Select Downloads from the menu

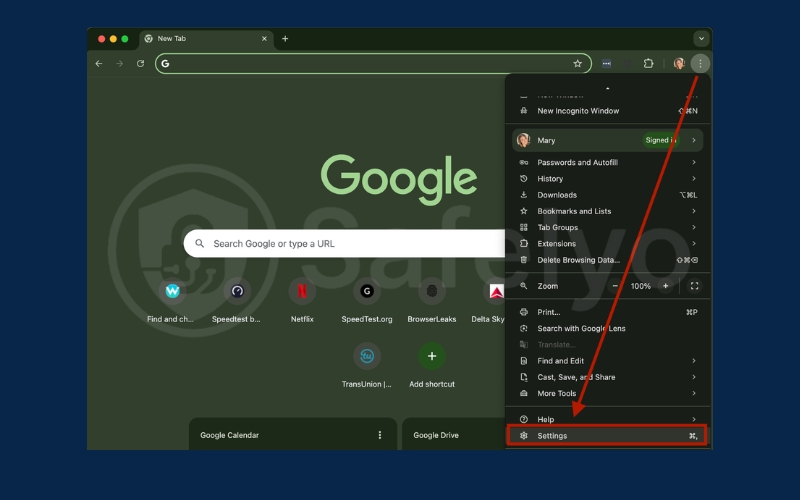tap(607, 195)
